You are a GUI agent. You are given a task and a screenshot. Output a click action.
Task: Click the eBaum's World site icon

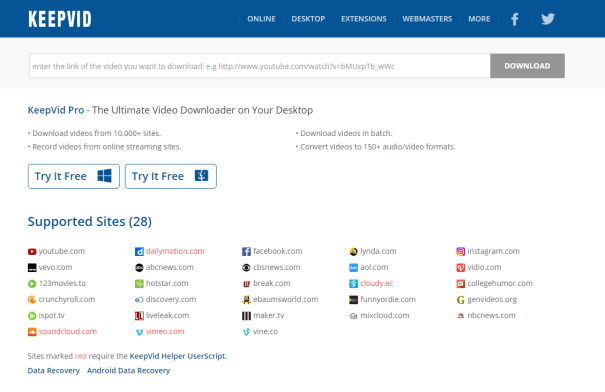tap(246, 300)
